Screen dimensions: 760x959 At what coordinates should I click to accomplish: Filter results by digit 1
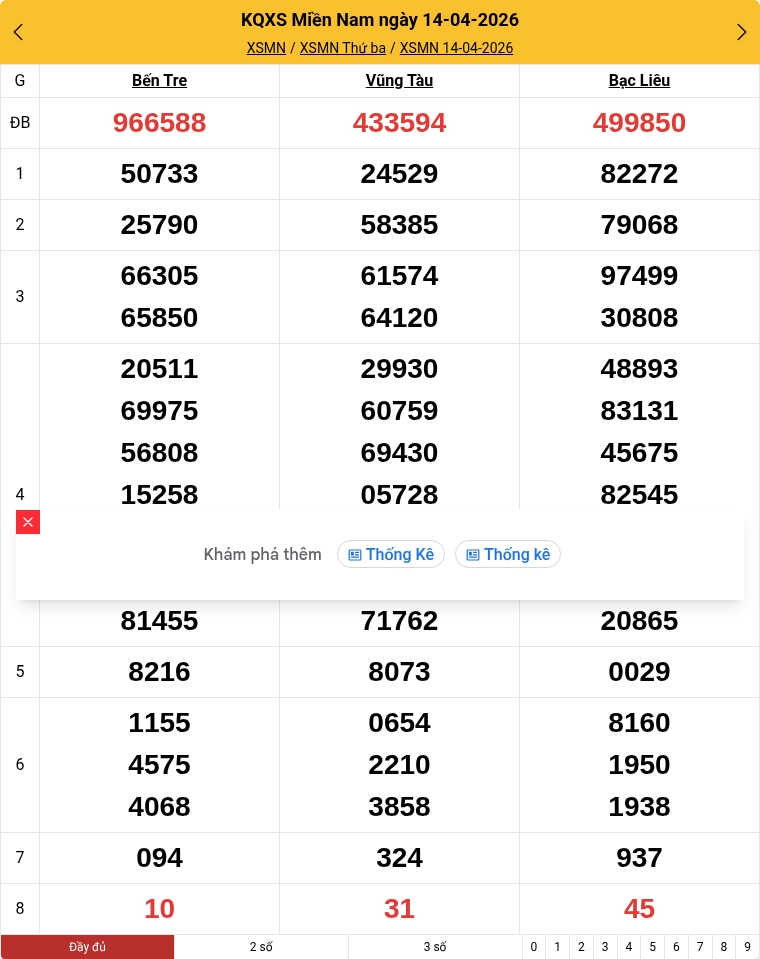click(558, 947)
